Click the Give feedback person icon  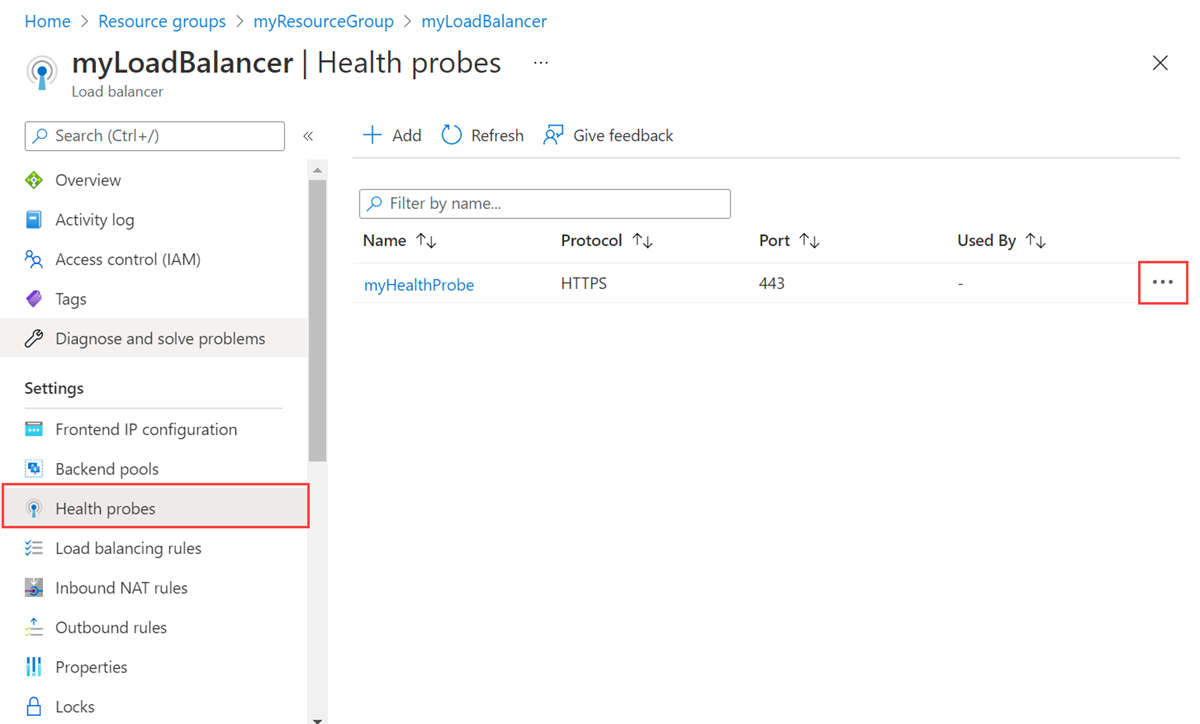(553, 135)
